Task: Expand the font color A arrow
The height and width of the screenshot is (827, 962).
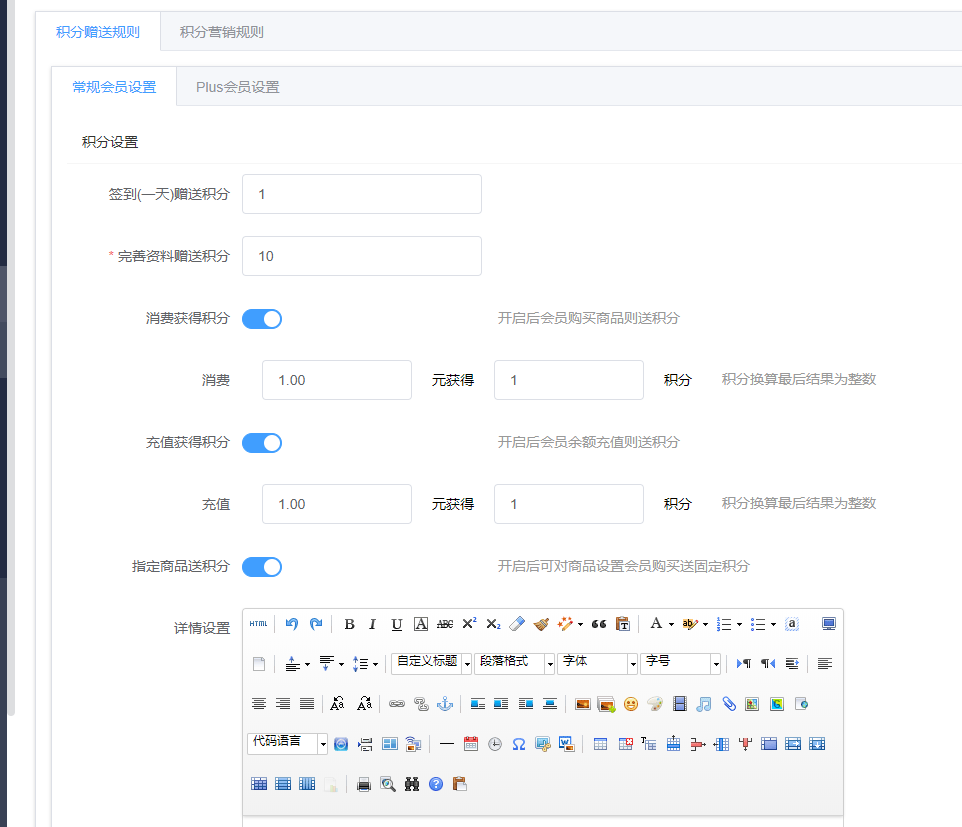Action: (671, 625)
